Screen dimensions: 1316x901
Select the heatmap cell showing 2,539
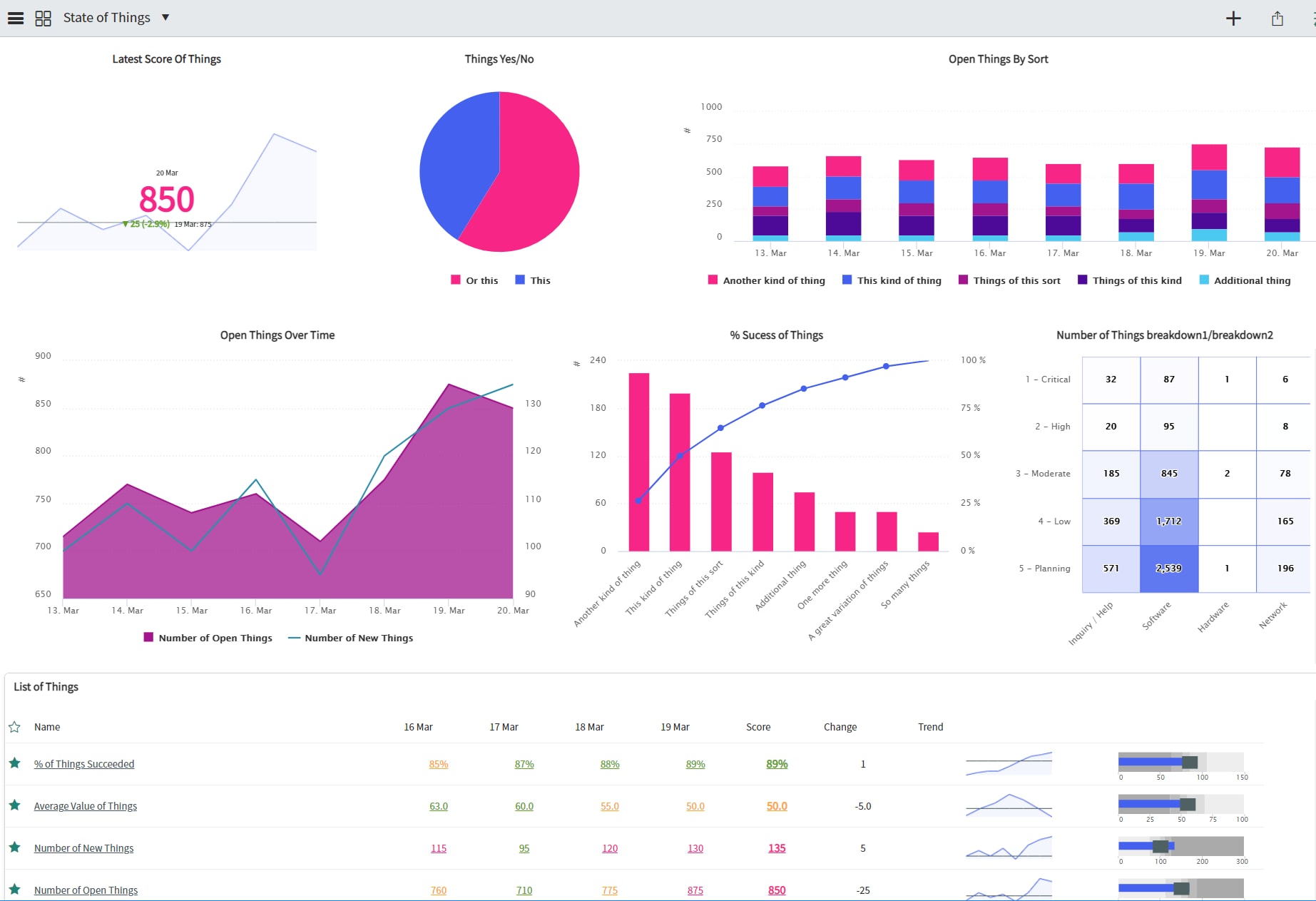pyautogui.click(x=1169, y=569)
